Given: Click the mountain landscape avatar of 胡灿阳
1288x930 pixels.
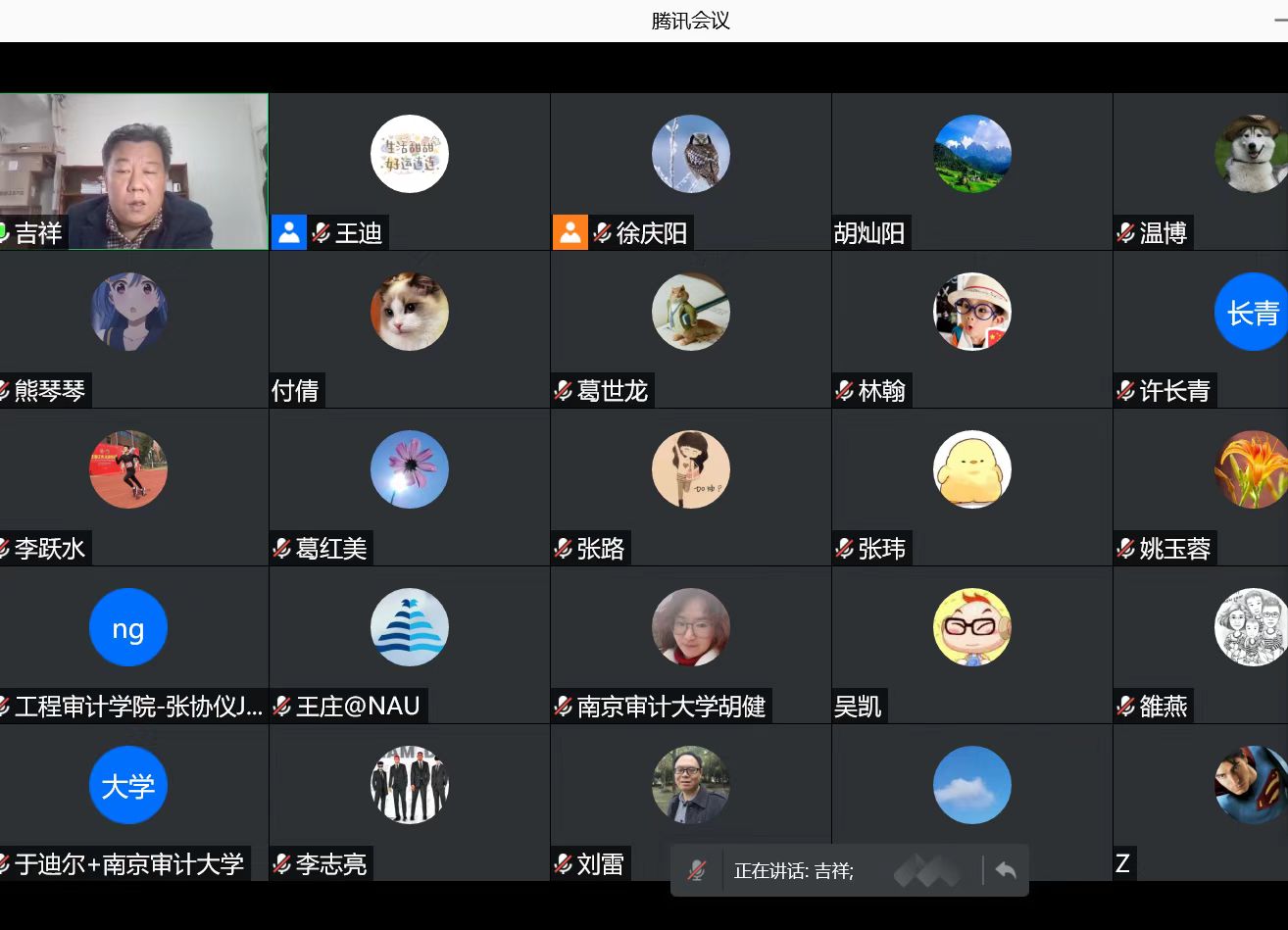Looking at the screenshot, I should [972, 154].
